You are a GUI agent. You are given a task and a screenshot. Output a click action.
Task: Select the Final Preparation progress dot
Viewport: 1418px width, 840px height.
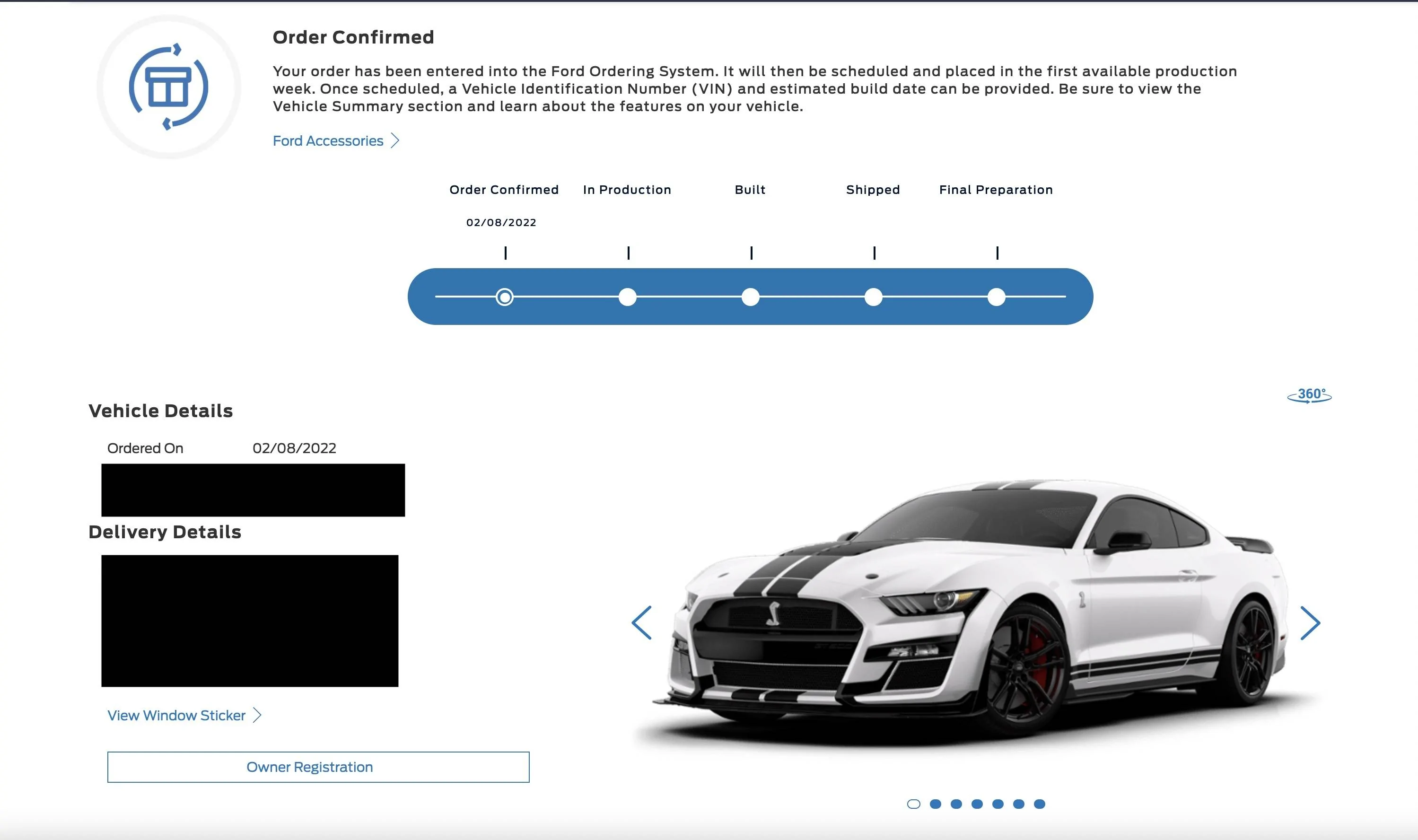click(996, 297)
